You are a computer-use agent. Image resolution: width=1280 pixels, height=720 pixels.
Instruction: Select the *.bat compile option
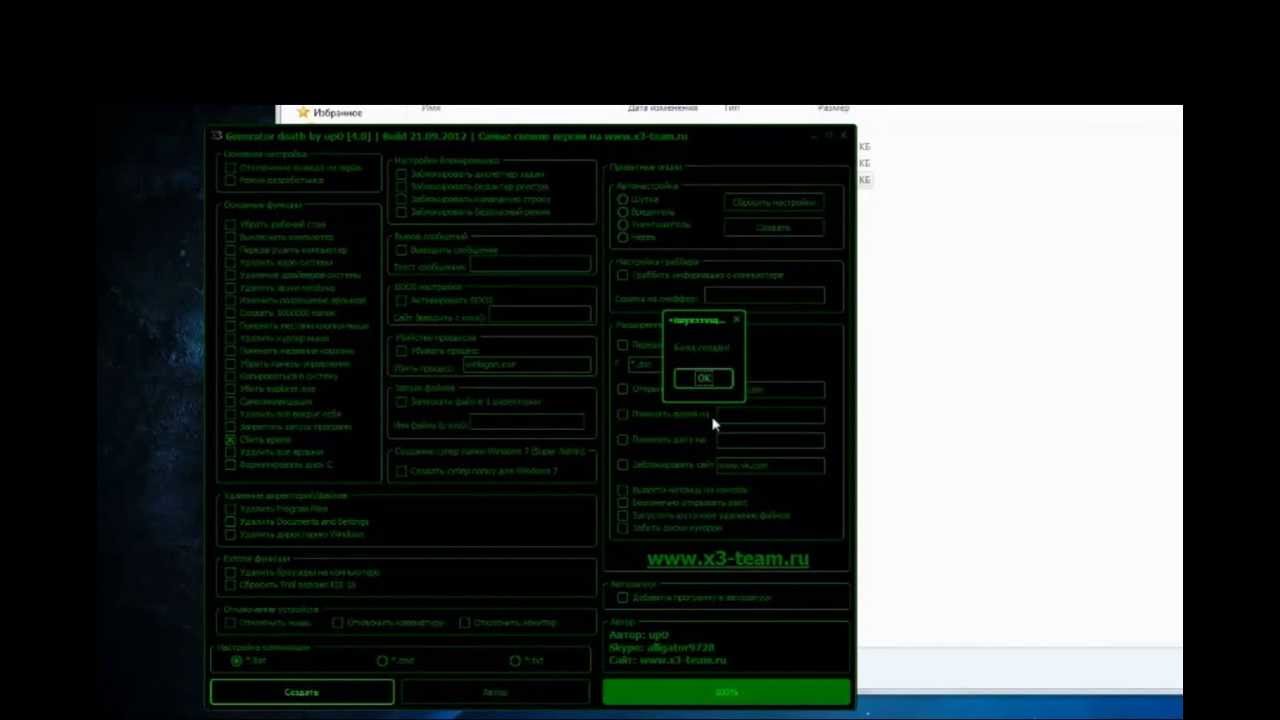point(237,661)
